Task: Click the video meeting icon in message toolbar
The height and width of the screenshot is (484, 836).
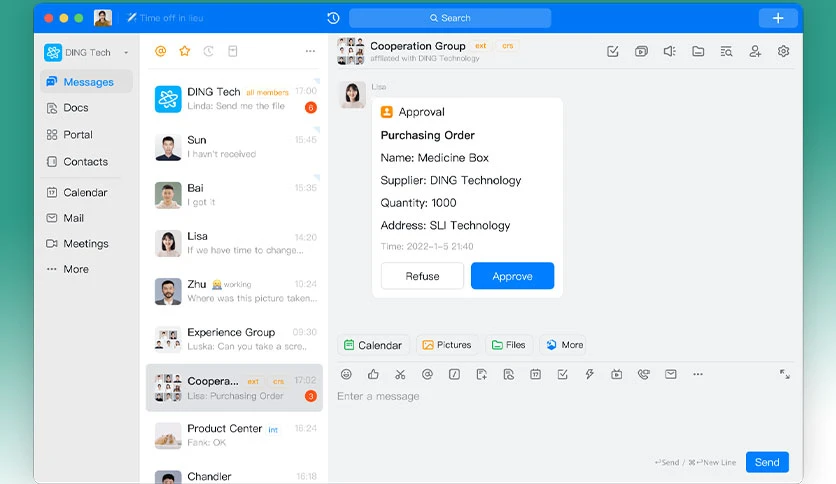Action: pos(616,374)
